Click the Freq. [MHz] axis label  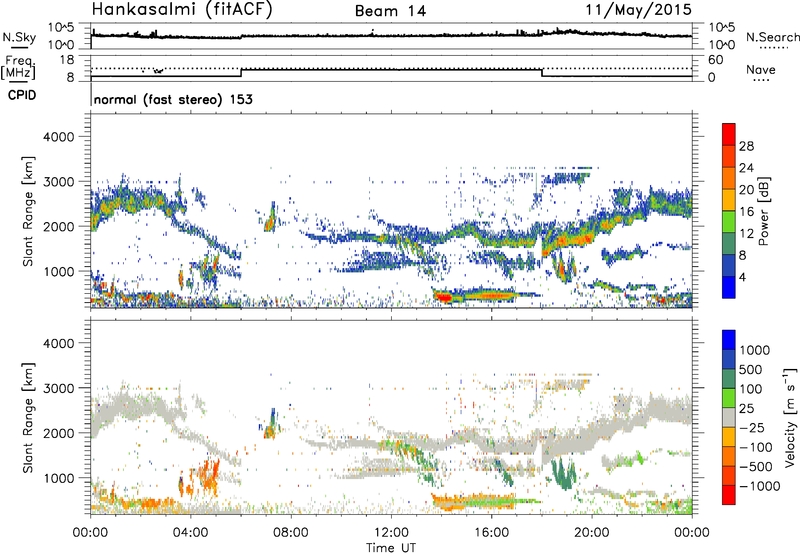[x=19, y=67]
